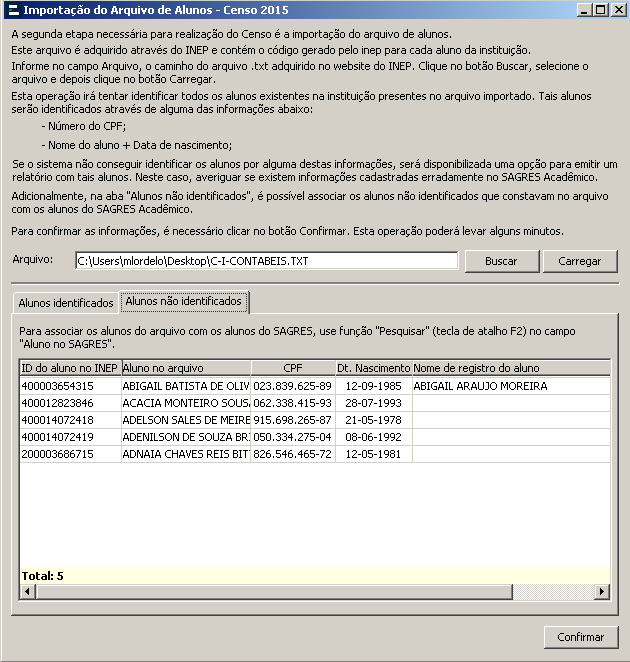630x662 pixels.
Task: Click the Carregar button
Action: (x=580, y=261)
